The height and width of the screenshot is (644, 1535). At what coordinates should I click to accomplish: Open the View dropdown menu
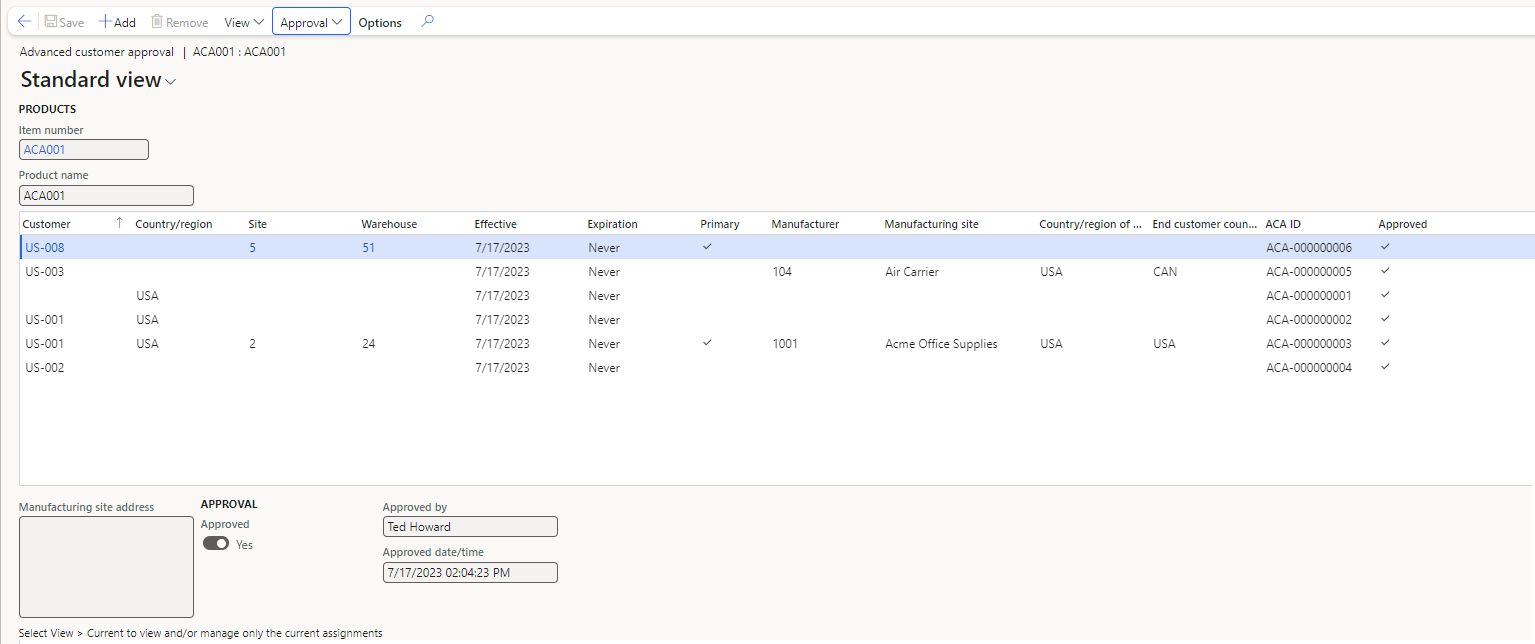243,21
